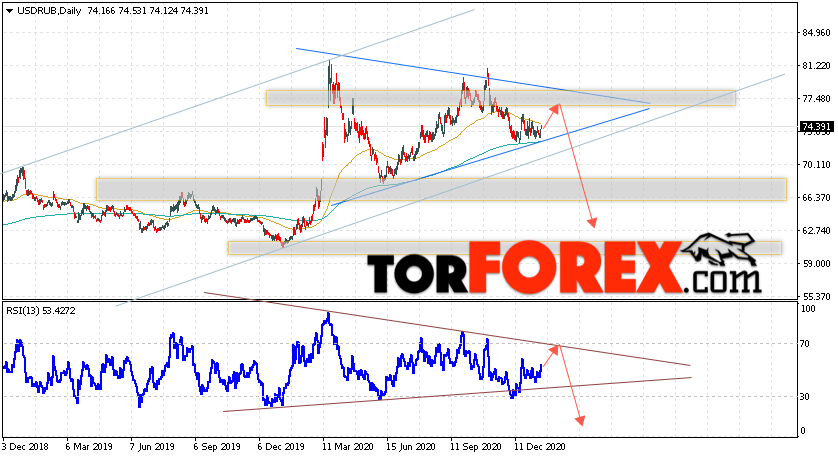Viewport: 838px width, 458px height.
Task: Click the 81.220 price axis label
Action: click(817, 66)
